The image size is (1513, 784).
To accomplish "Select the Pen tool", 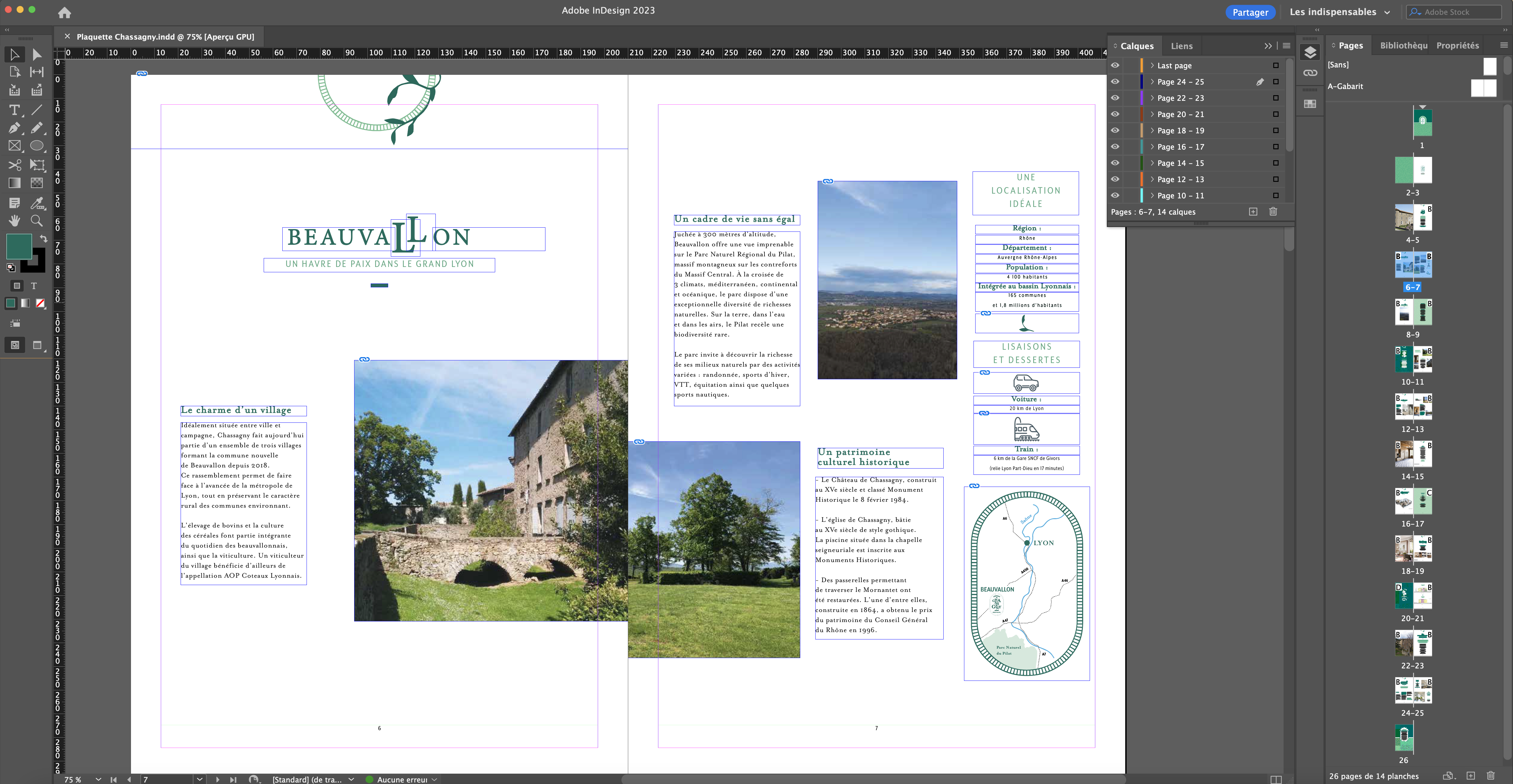I will (x=14, y=128).
